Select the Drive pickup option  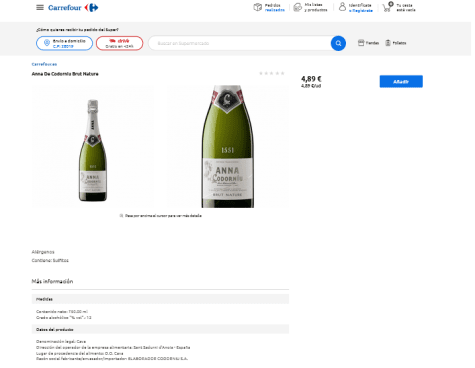[x=120, y=43]
